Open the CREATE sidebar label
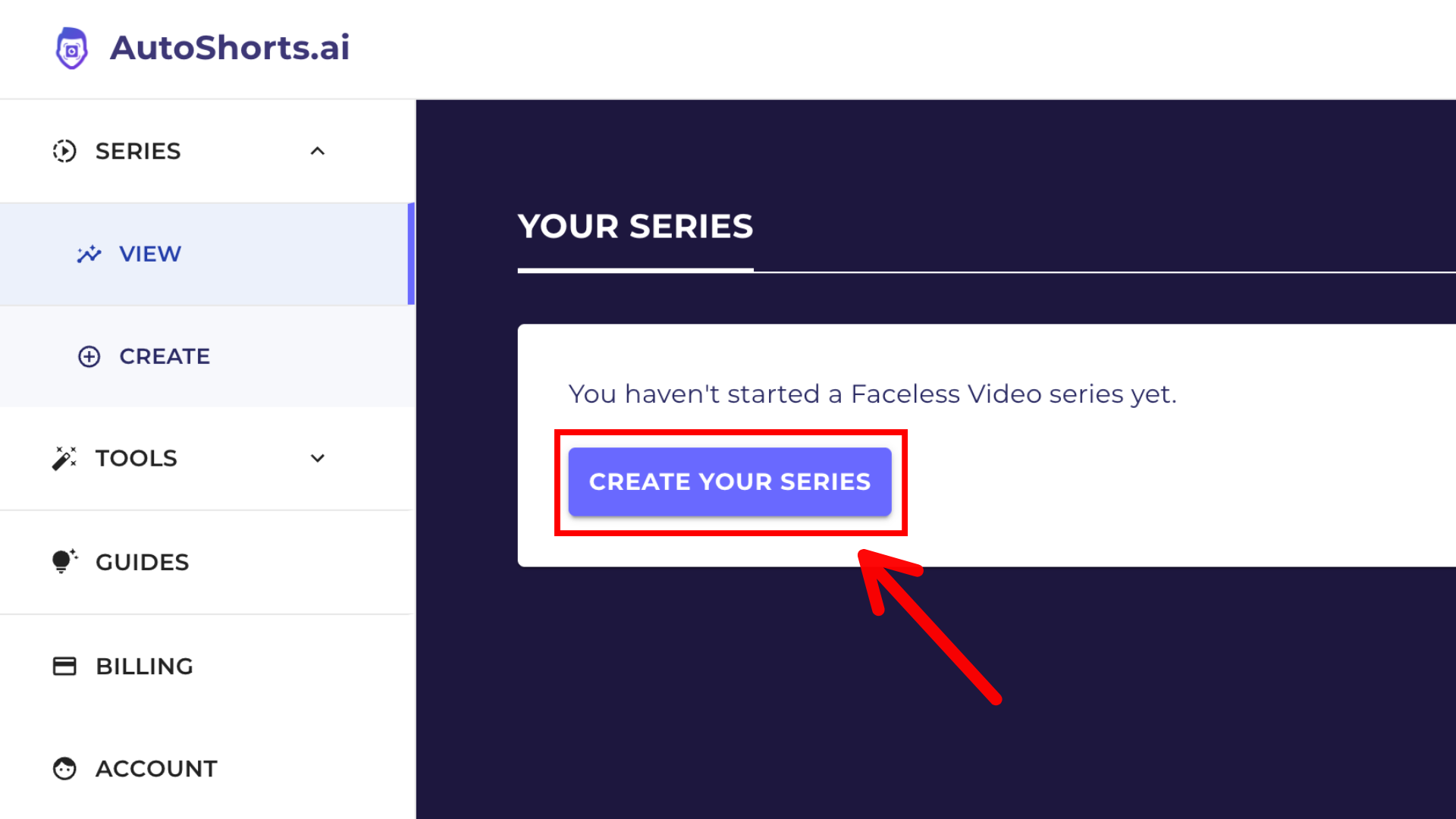The width and height of the screenshot is (1456, 819). point(165,356)
